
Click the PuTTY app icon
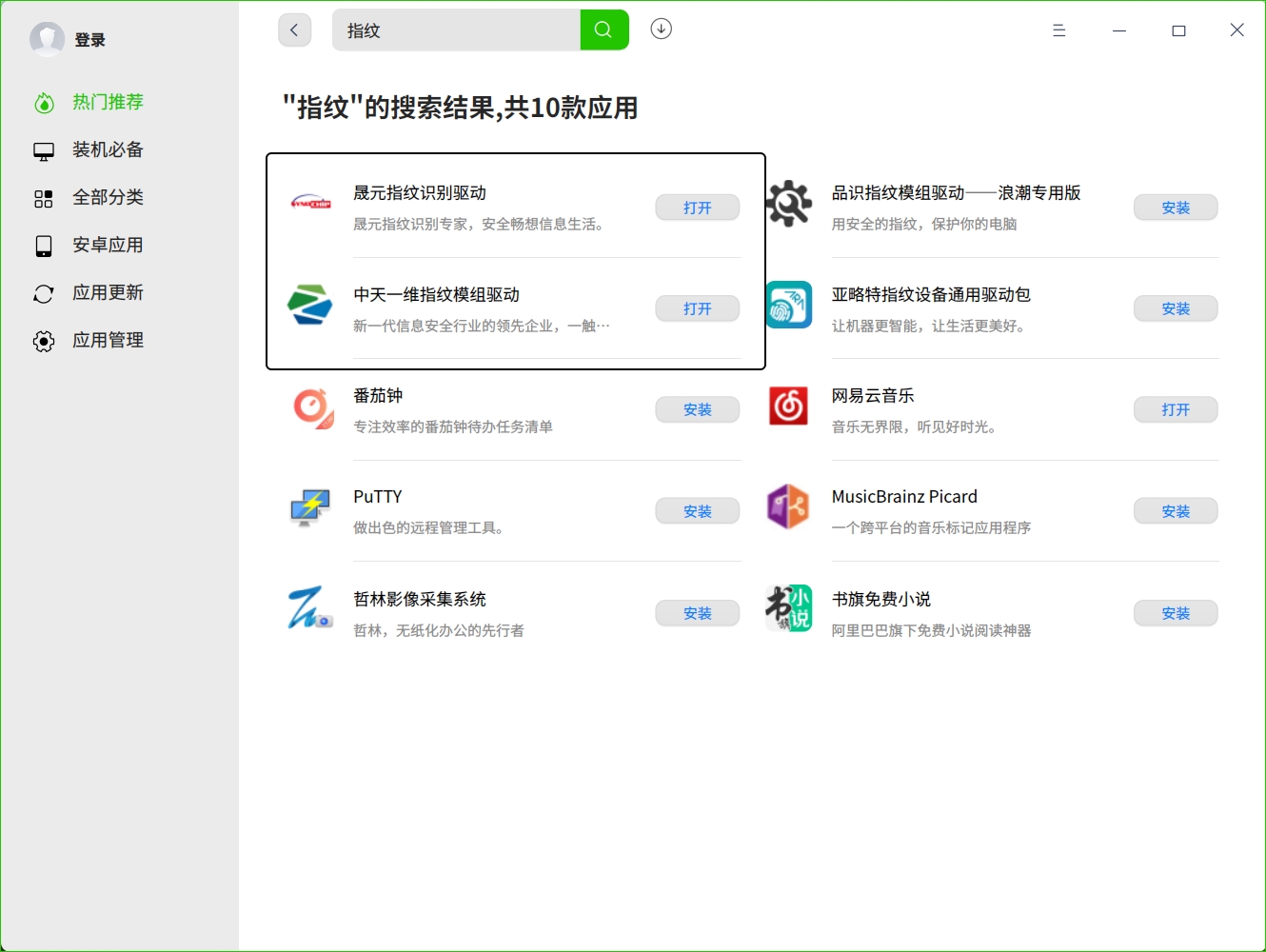310,507
